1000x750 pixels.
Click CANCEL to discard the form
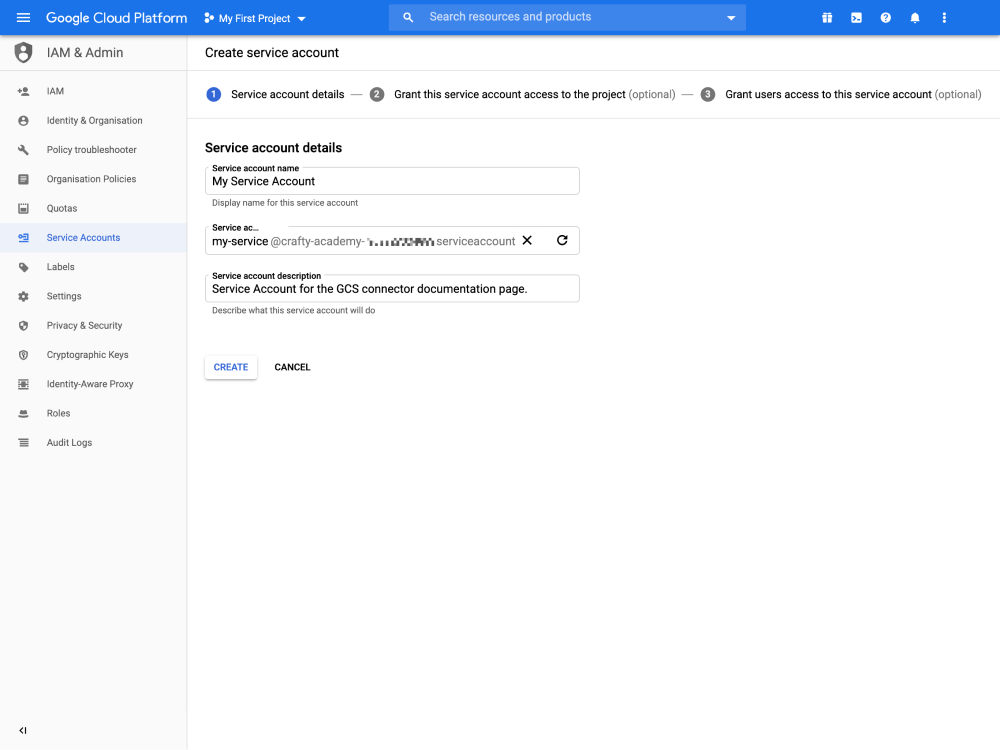292,368
